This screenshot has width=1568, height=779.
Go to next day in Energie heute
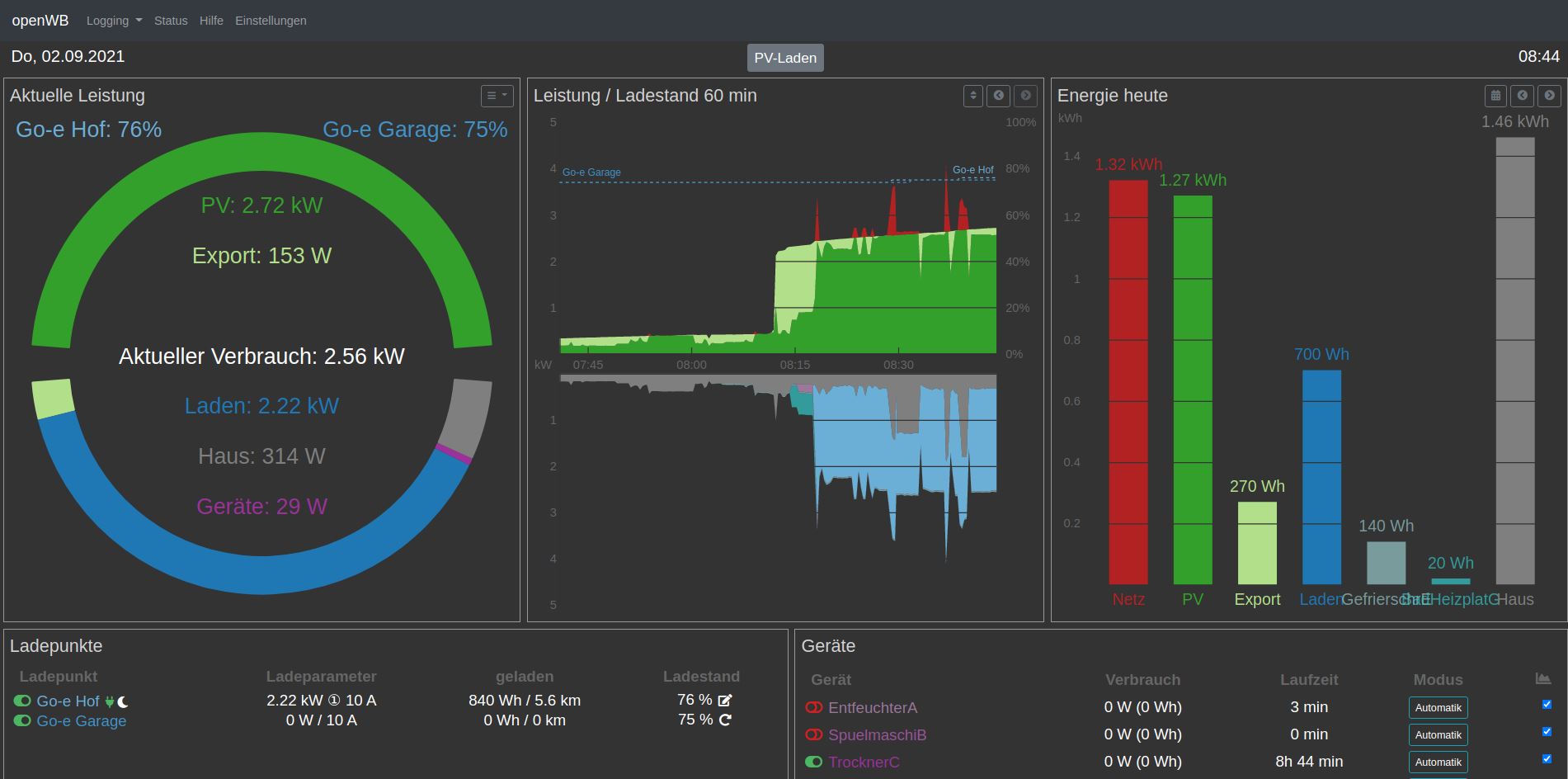(x=1550, y=96)
